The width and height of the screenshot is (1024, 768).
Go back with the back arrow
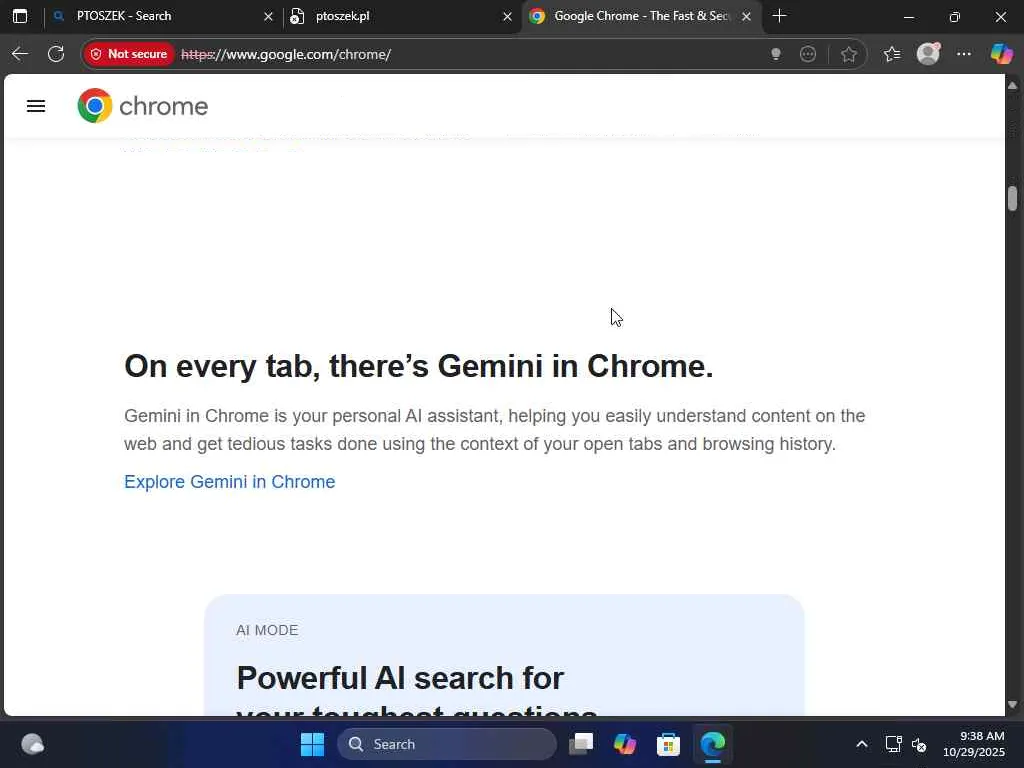[x=20, y=54]
